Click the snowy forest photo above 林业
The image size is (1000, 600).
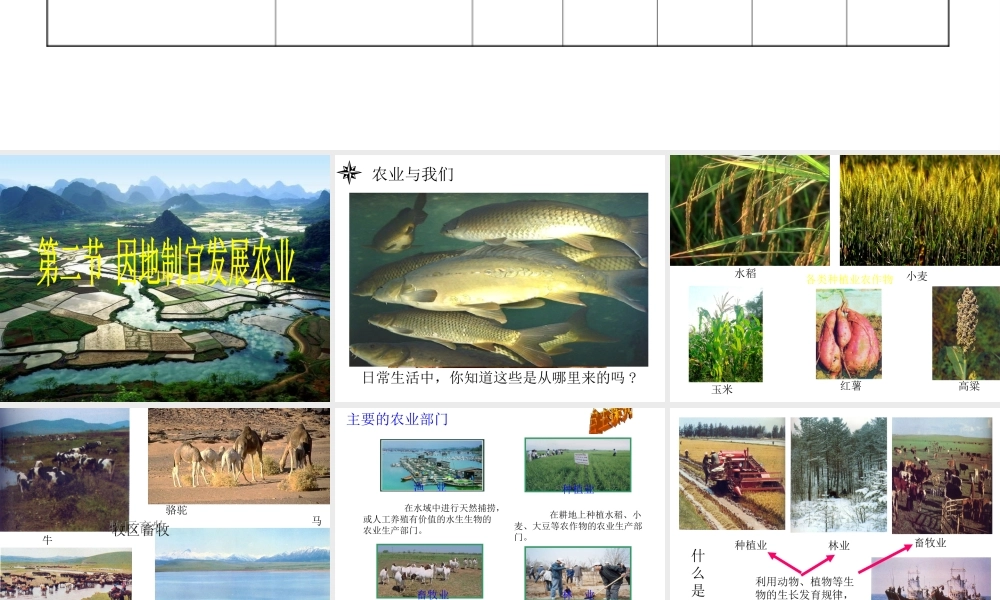(839, 475)
